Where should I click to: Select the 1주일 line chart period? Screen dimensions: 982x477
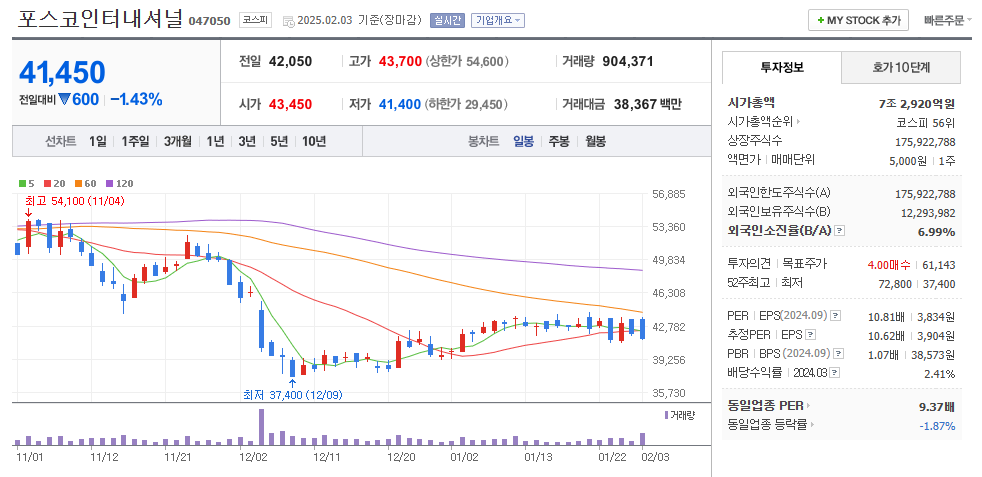(x=135, y=141)
